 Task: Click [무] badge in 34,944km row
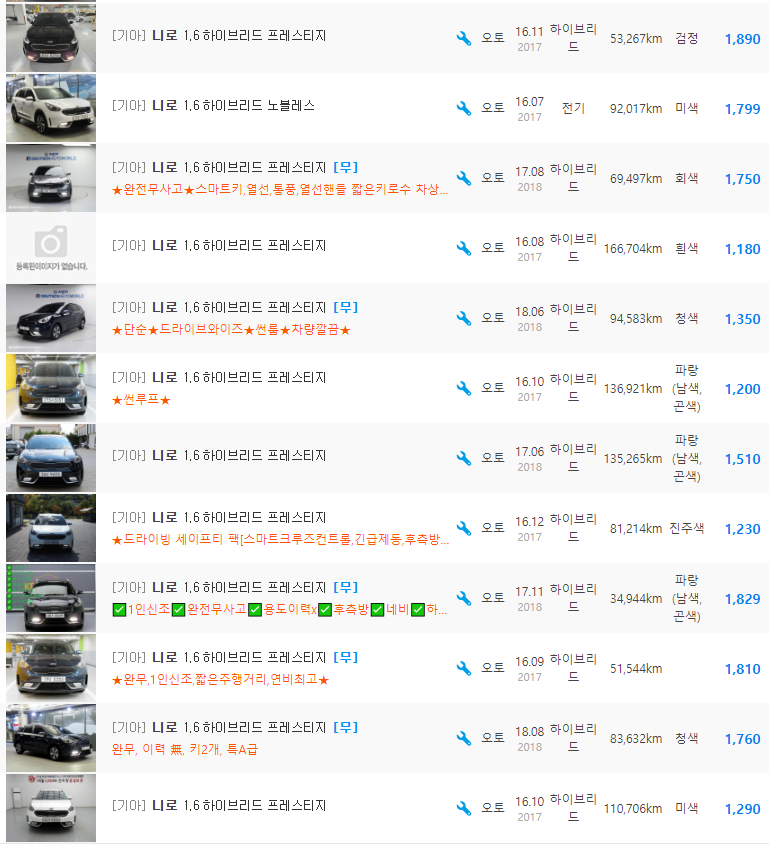point(345,587)
